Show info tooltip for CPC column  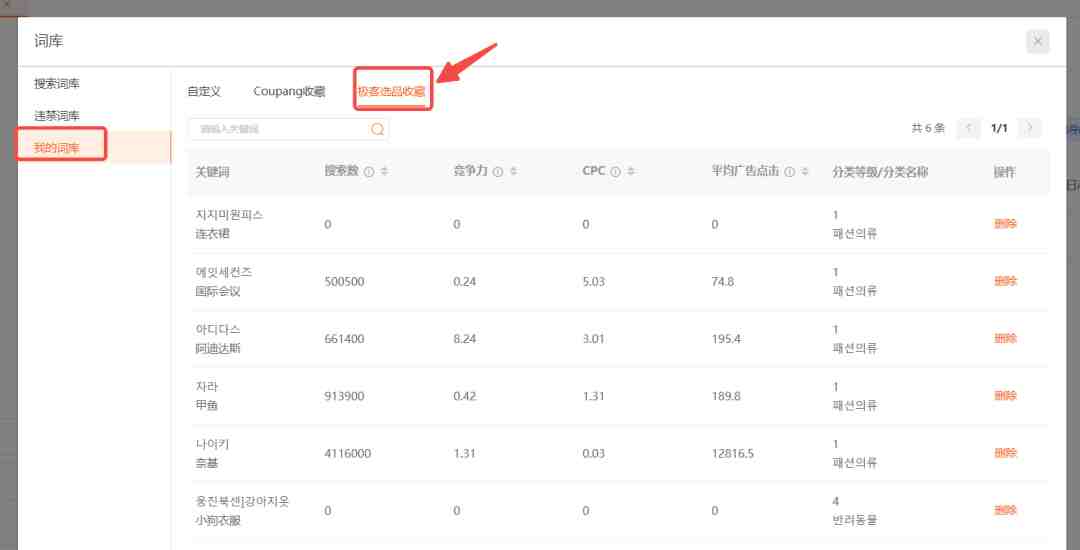click(615, 171)
